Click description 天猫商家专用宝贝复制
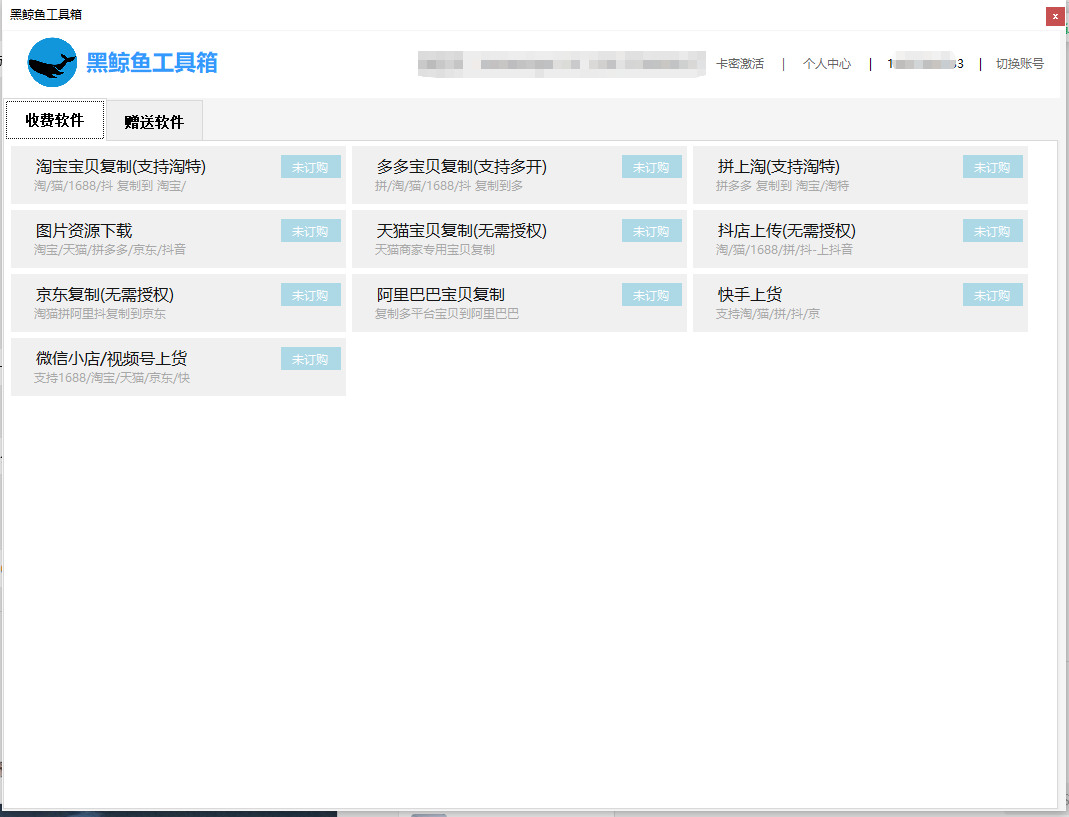This screenshot has width=1069, height=817. 434,250
